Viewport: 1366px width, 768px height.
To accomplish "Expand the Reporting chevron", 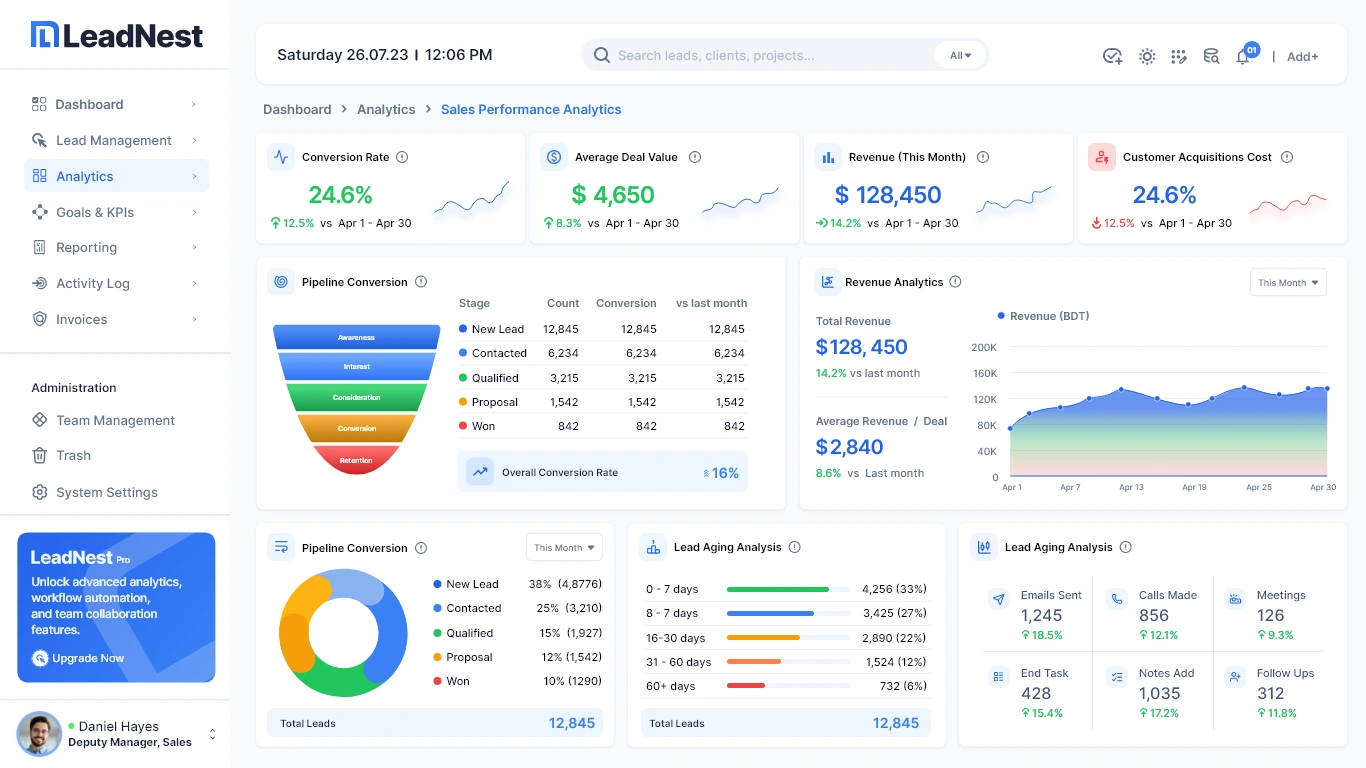I will point(194,247).
